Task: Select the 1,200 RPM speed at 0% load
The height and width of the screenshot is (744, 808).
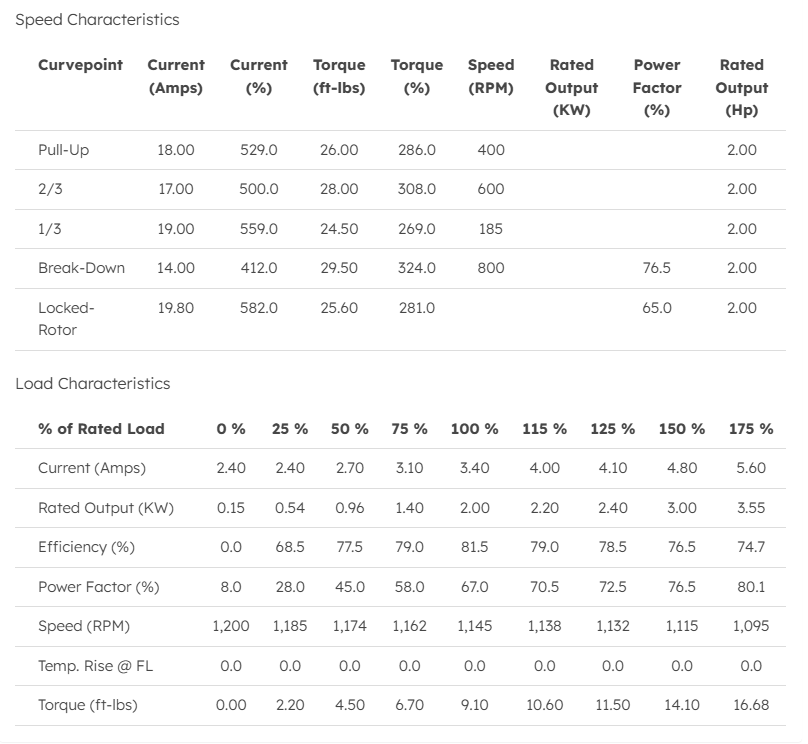Action: (x=231, y=626)
